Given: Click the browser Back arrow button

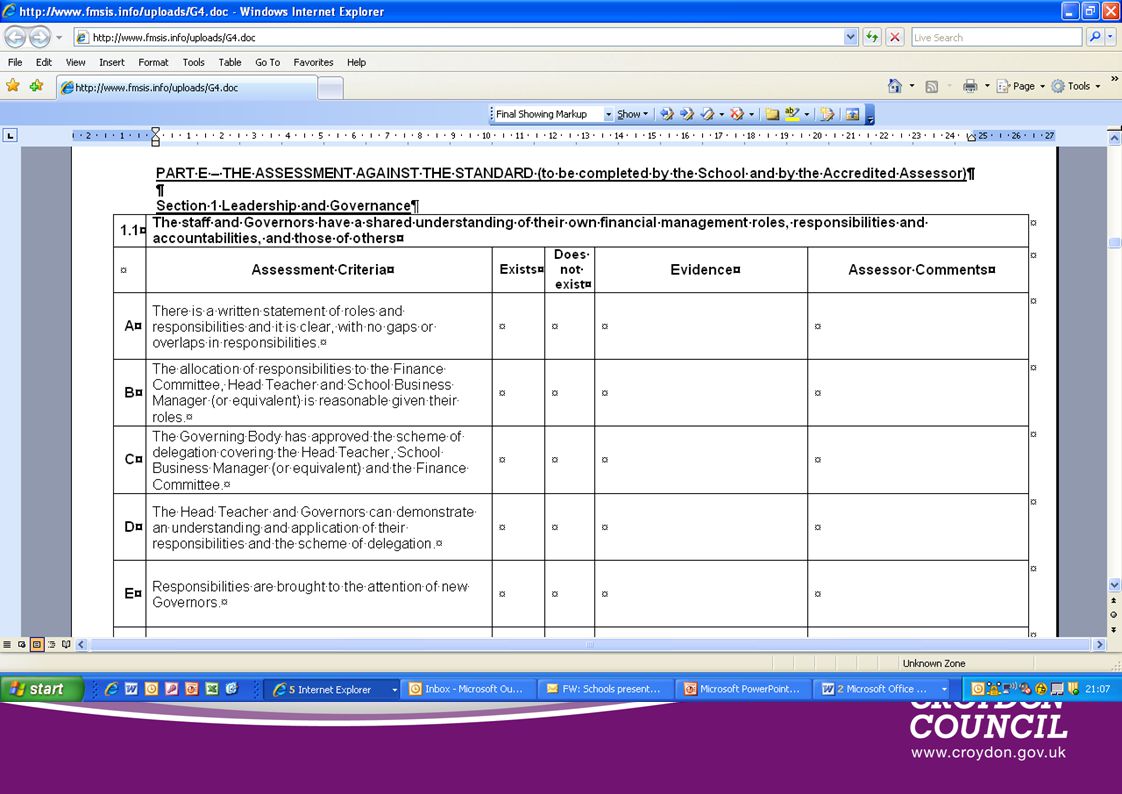Looking at the screenshot, I should [16, 36].
